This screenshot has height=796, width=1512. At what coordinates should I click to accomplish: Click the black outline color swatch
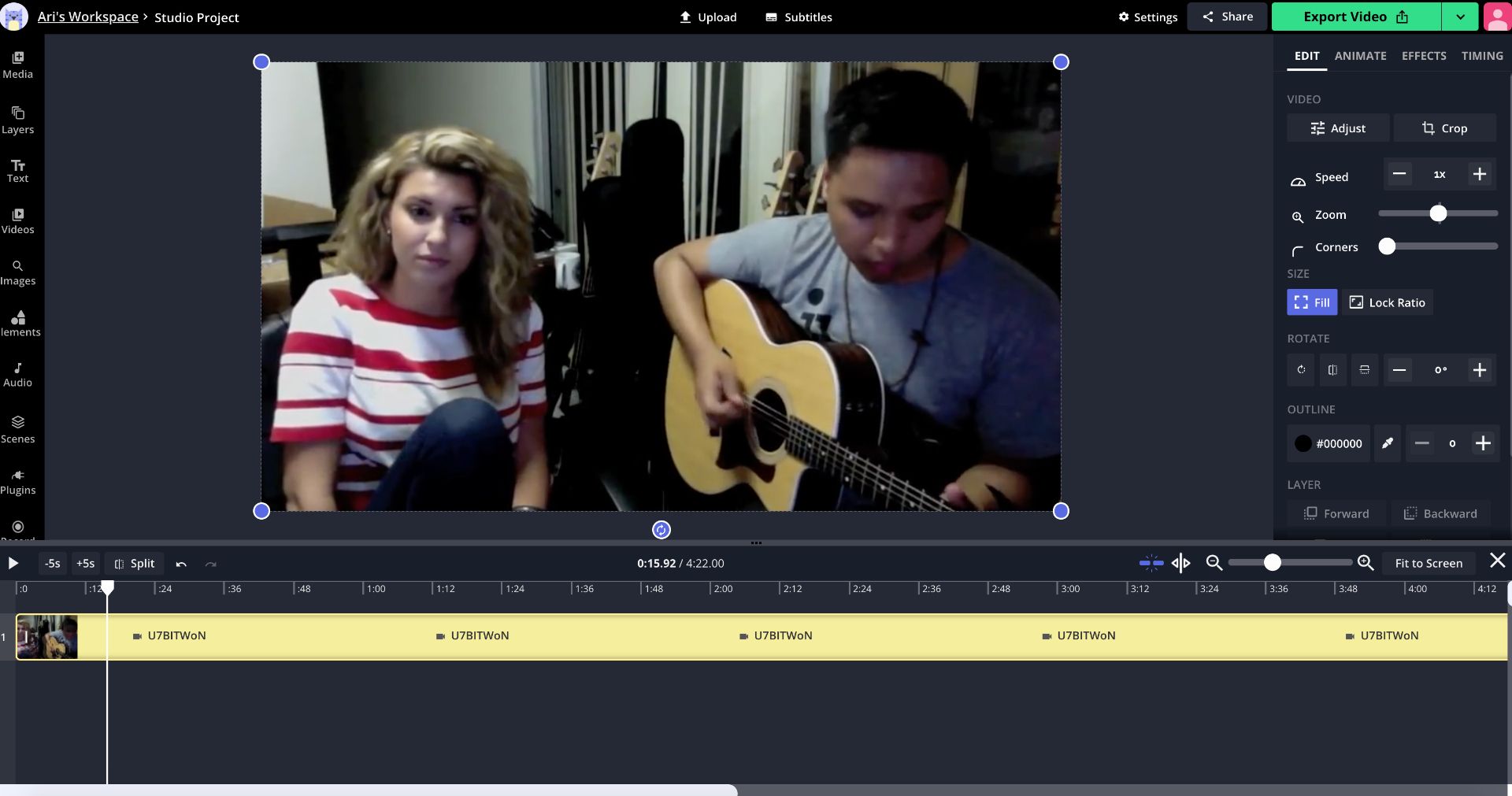[1303, 443]
